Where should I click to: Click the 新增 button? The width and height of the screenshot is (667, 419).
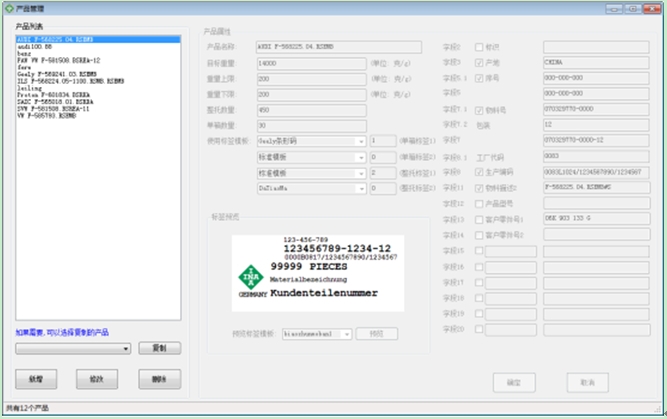(35, 381)
